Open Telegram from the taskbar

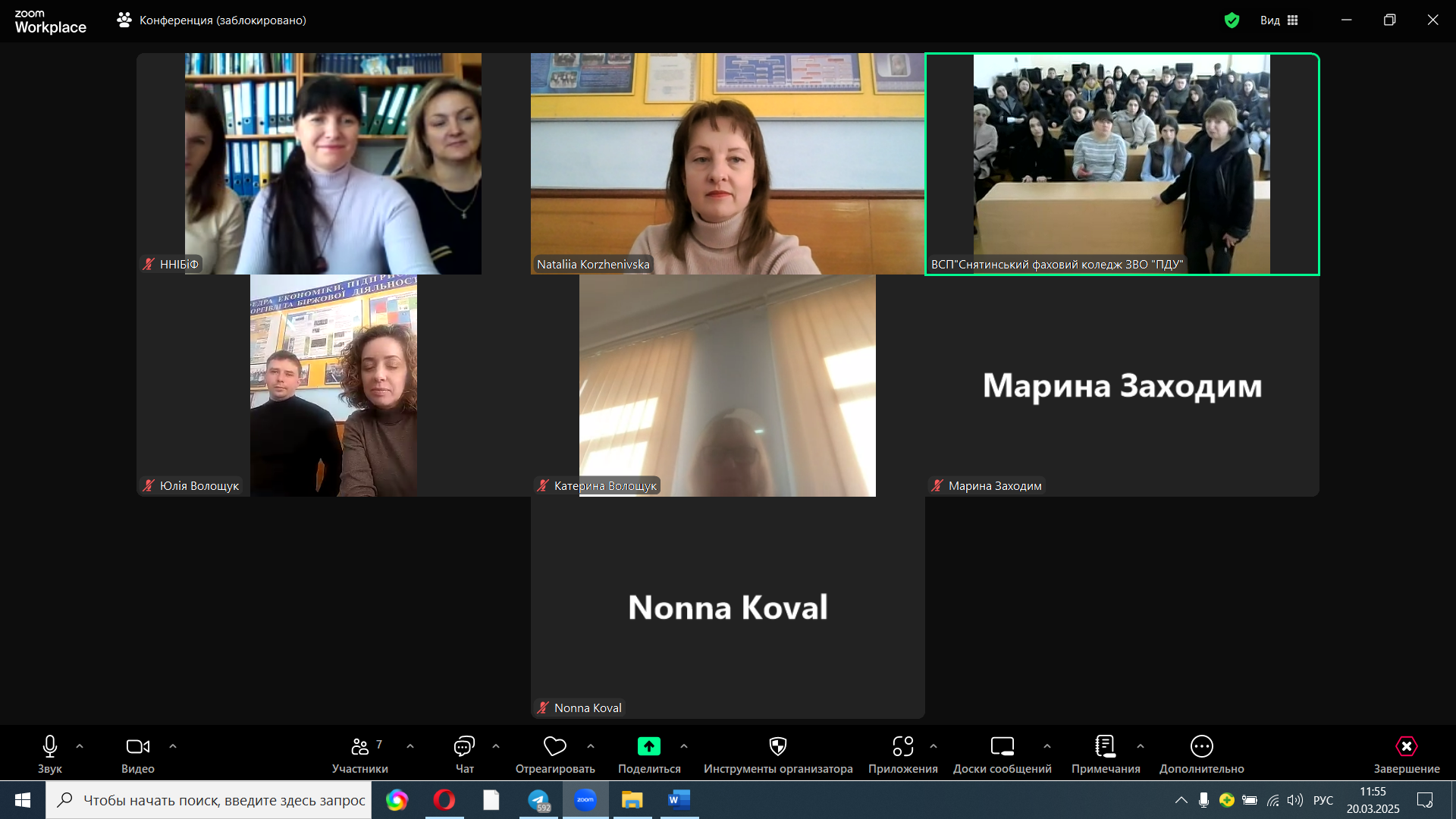point(538,800)
